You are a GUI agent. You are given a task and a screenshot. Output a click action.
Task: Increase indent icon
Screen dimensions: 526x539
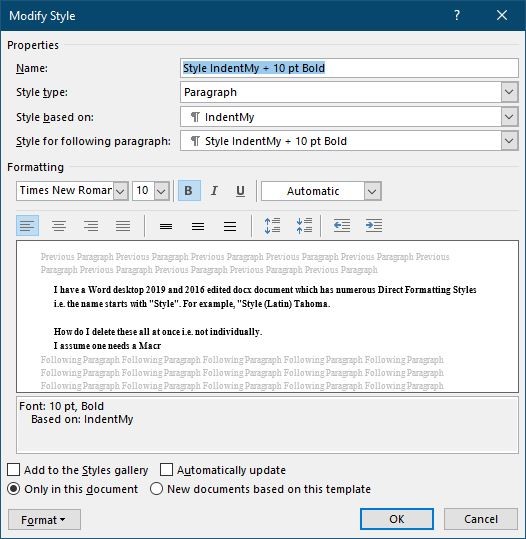[374, 226]
